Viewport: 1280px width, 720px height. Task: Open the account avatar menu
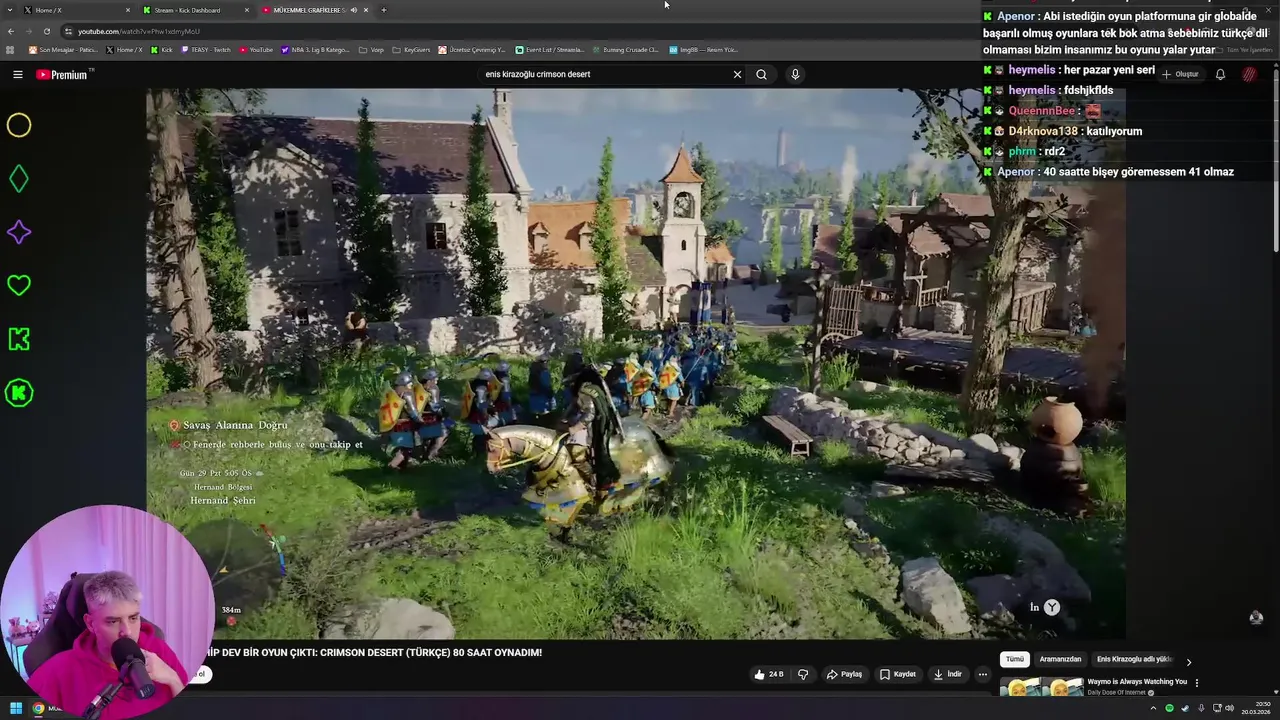pyautogui.click(x=1249, y=74)
